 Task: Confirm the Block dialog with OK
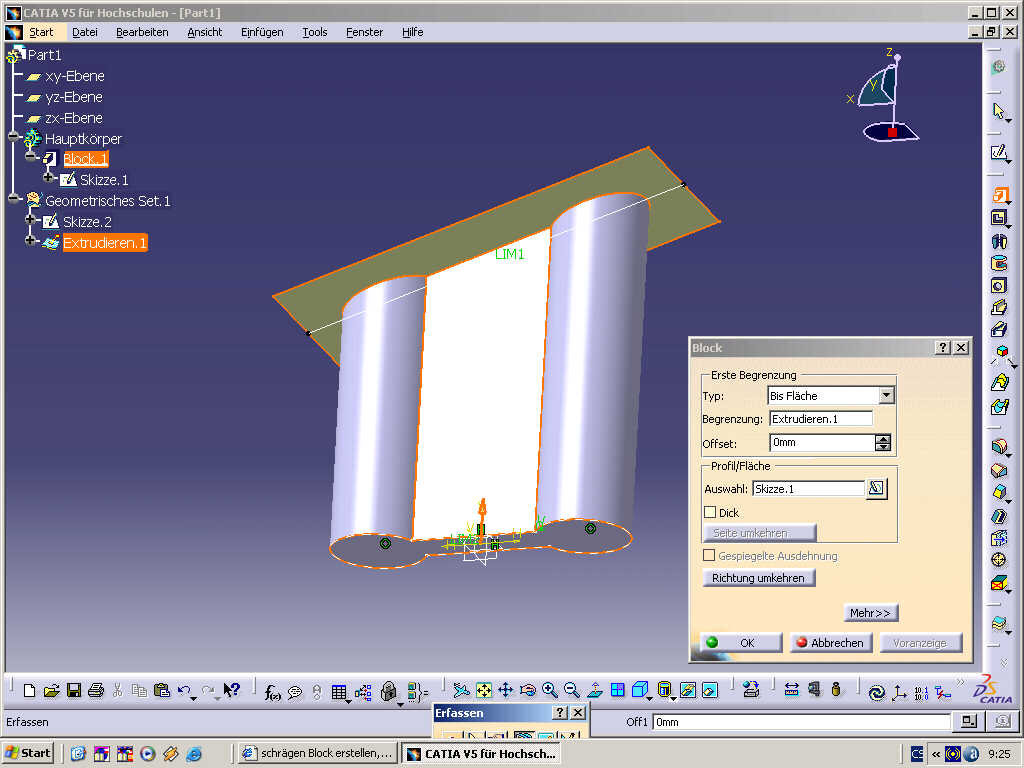(741, 643)
